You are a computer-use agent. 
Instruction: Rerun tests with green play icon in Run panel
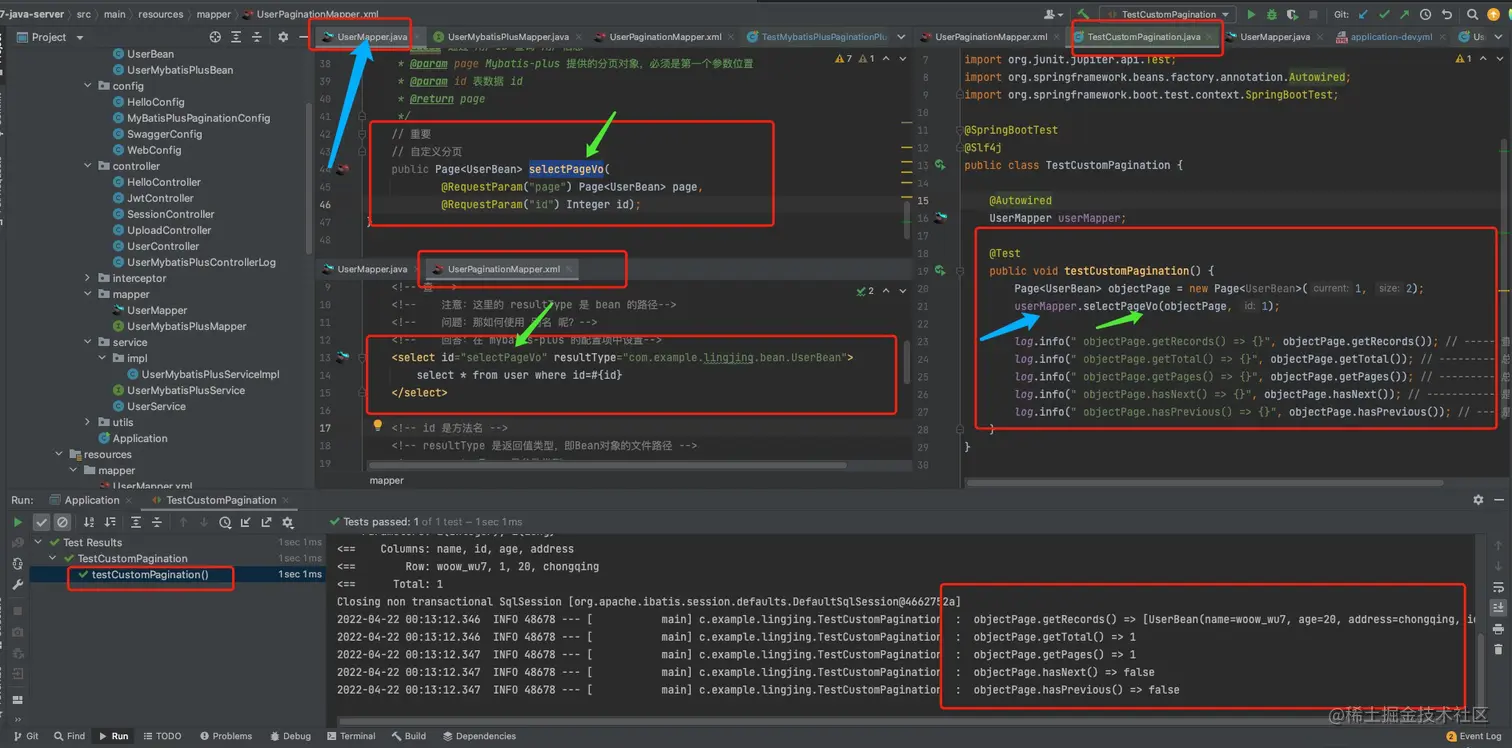[x=17, y=522]
